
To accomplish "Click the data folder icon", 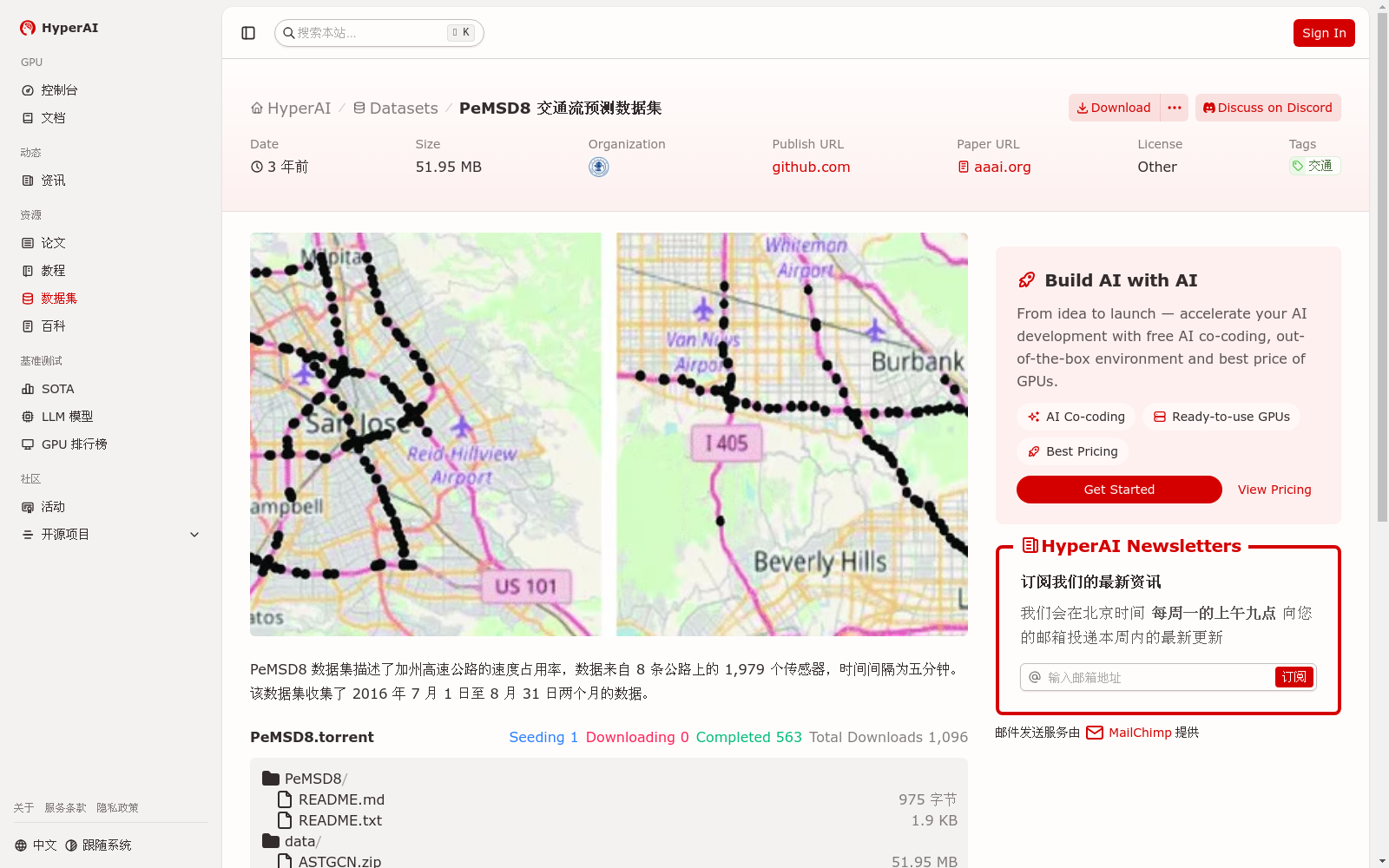I will coord(271,841).
